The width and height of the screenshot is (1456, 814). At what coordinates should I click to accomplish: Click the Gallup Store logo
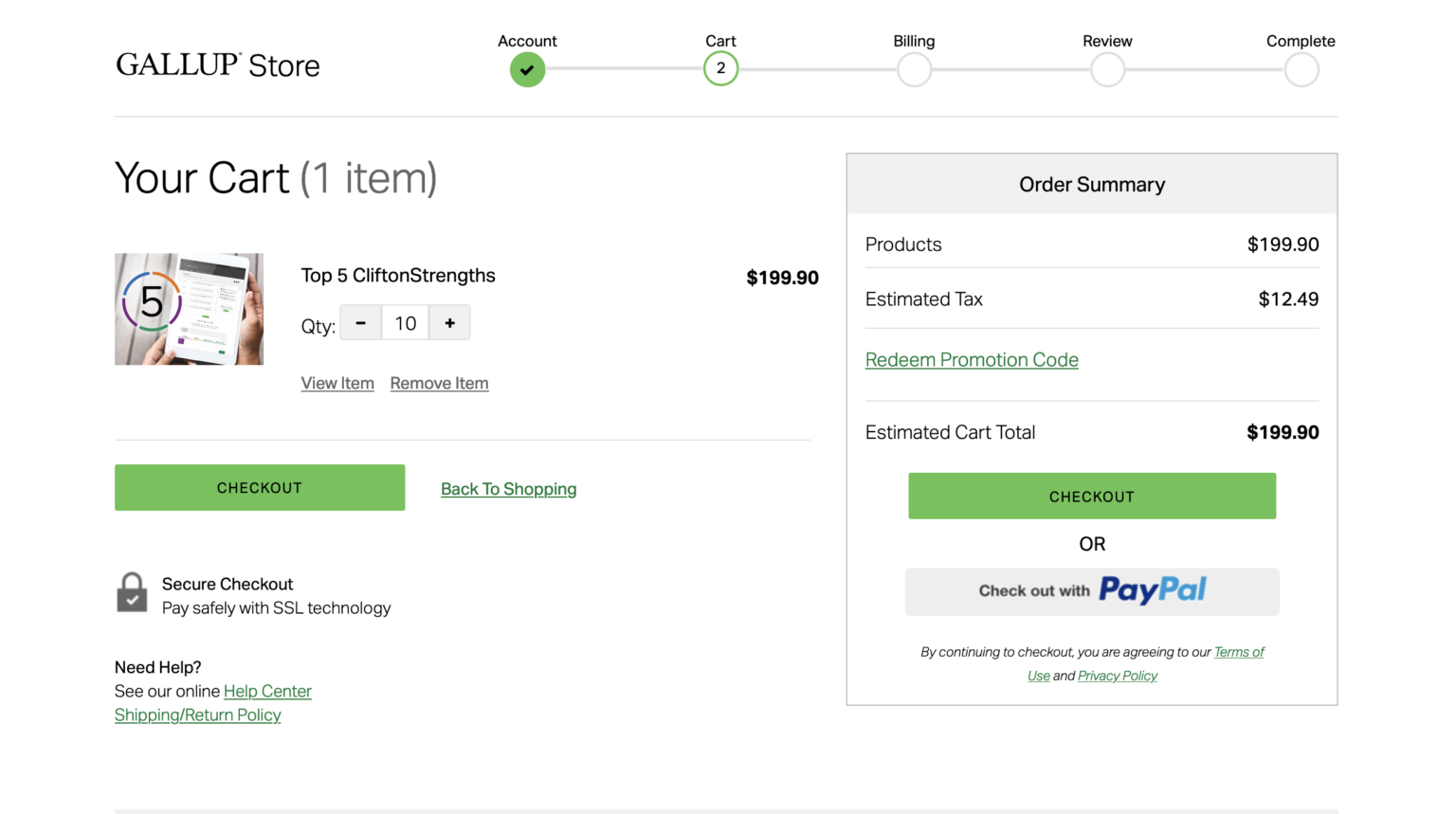pyautogui.click(x=217, y=65)
